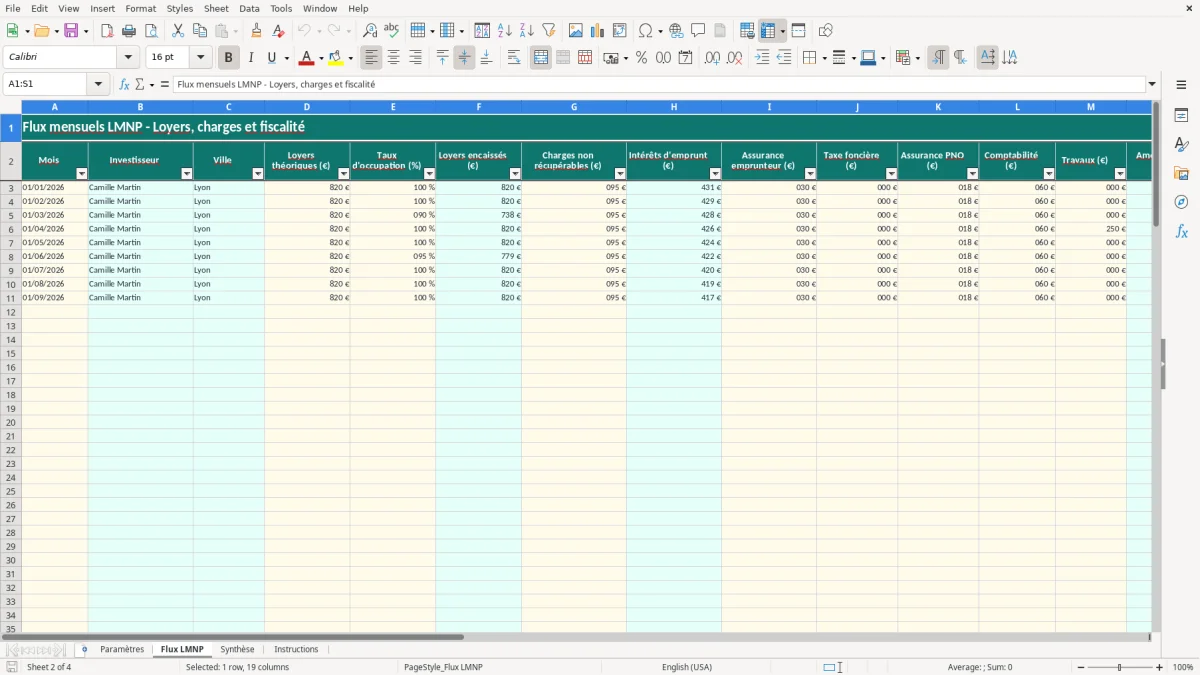Click Insert Hyperlink globe icon
Screen dimensions: 1200x675
pos(676,31)
